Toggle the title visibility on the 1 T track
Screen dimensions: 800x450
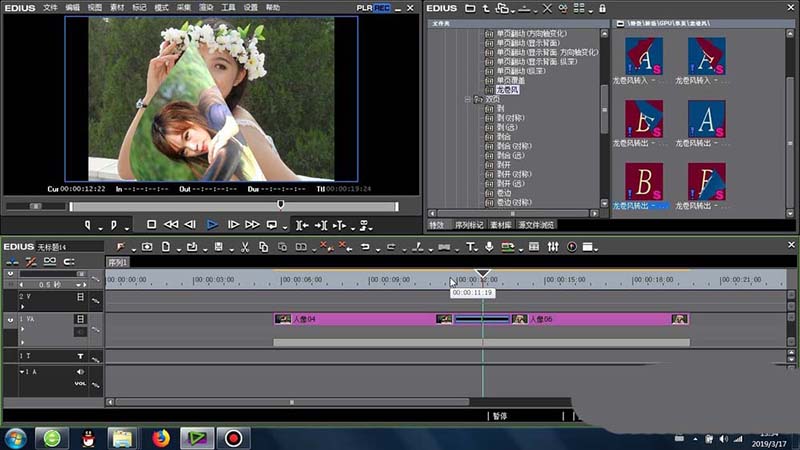coord(80,356)
